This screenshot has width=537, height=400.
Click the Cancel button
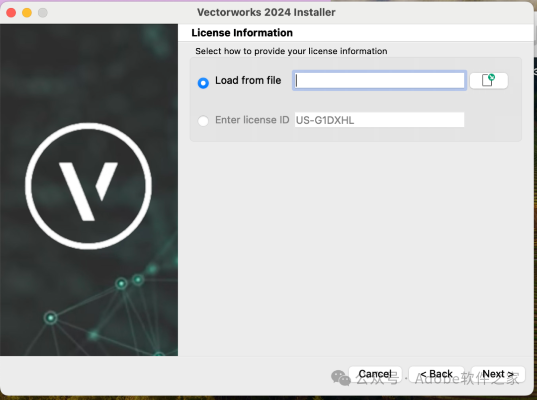pyautogui.click(x=375, y=374)
